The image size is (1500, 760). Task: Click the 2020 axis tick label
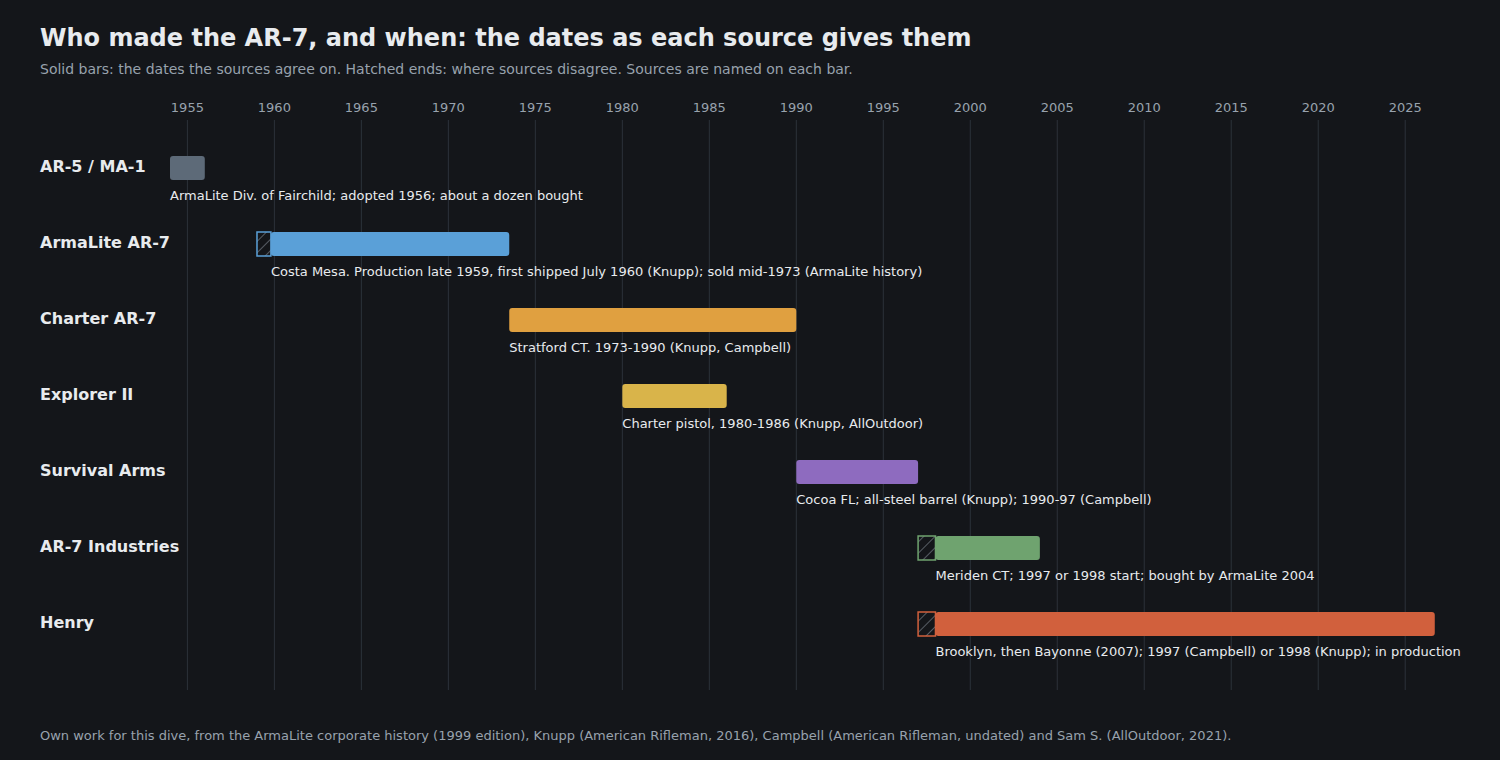click(x=1318, y=108)
